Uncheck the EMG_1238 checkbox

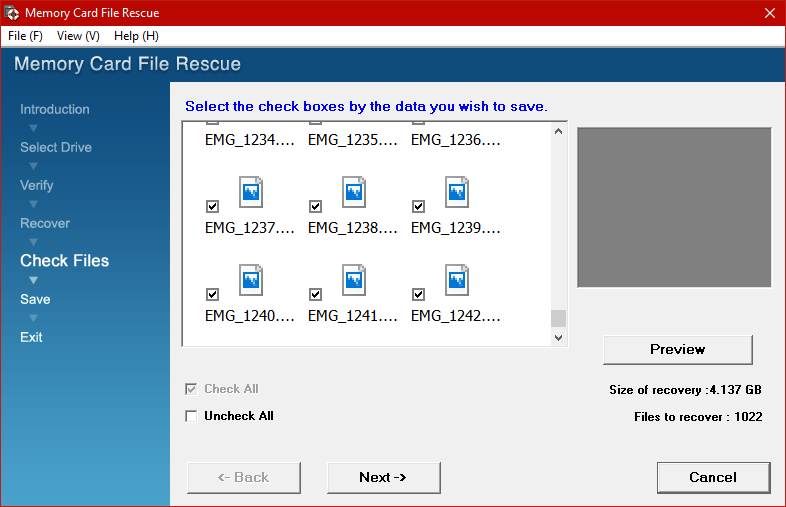click(x=315, y=206)
